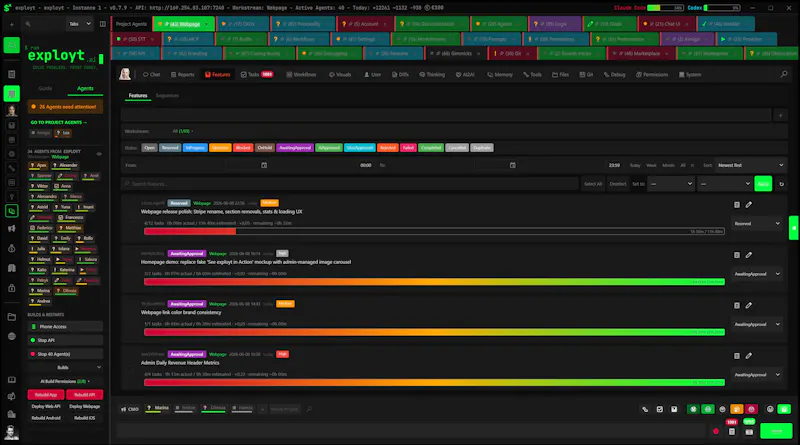The width and height of the screenshot is (800, 445).
Task: Open status dropdown for Webpage release polish feature
Action: click(757, 224)
